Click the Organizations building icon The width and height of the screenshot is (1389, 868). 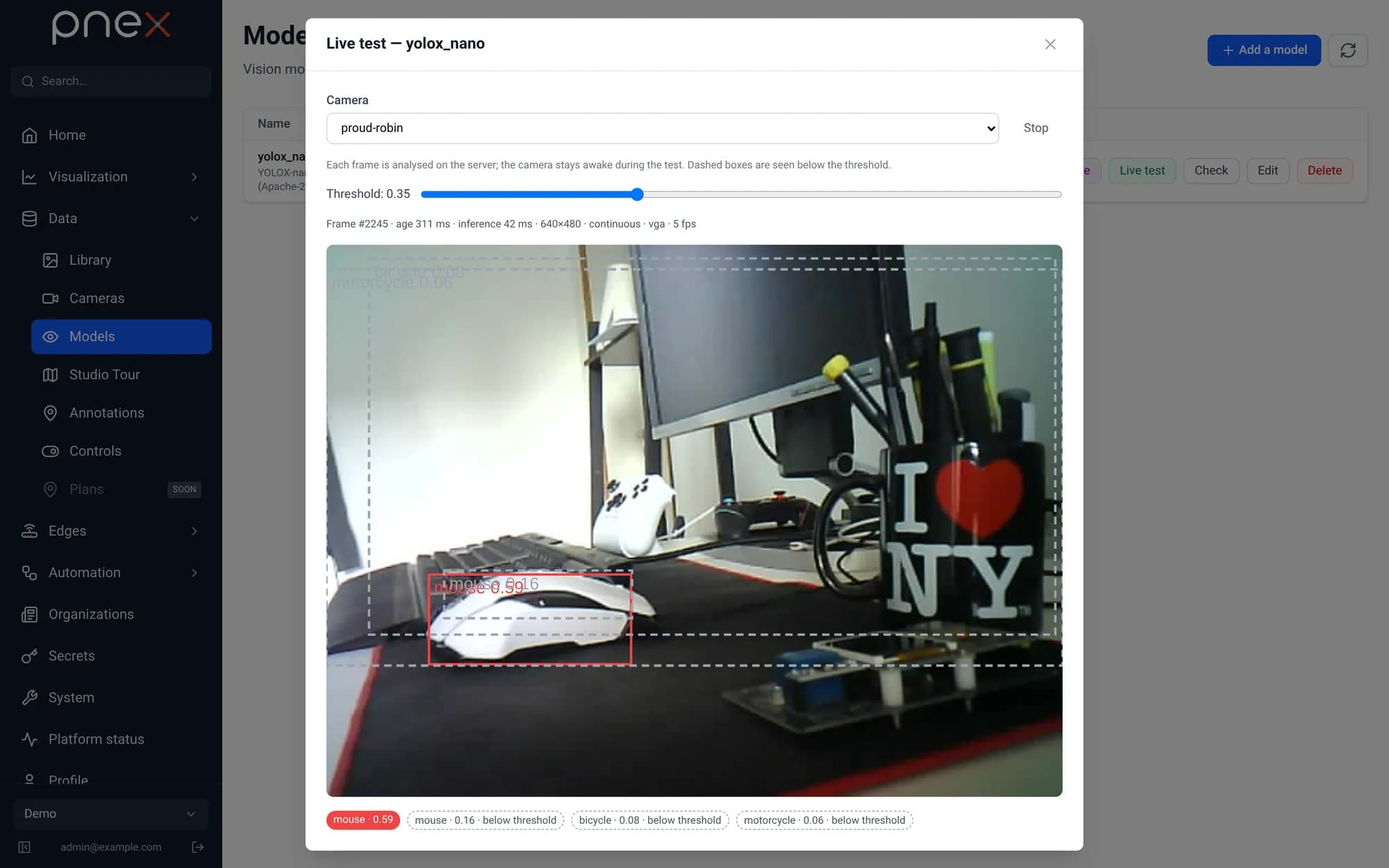click(x=29, y=615)
